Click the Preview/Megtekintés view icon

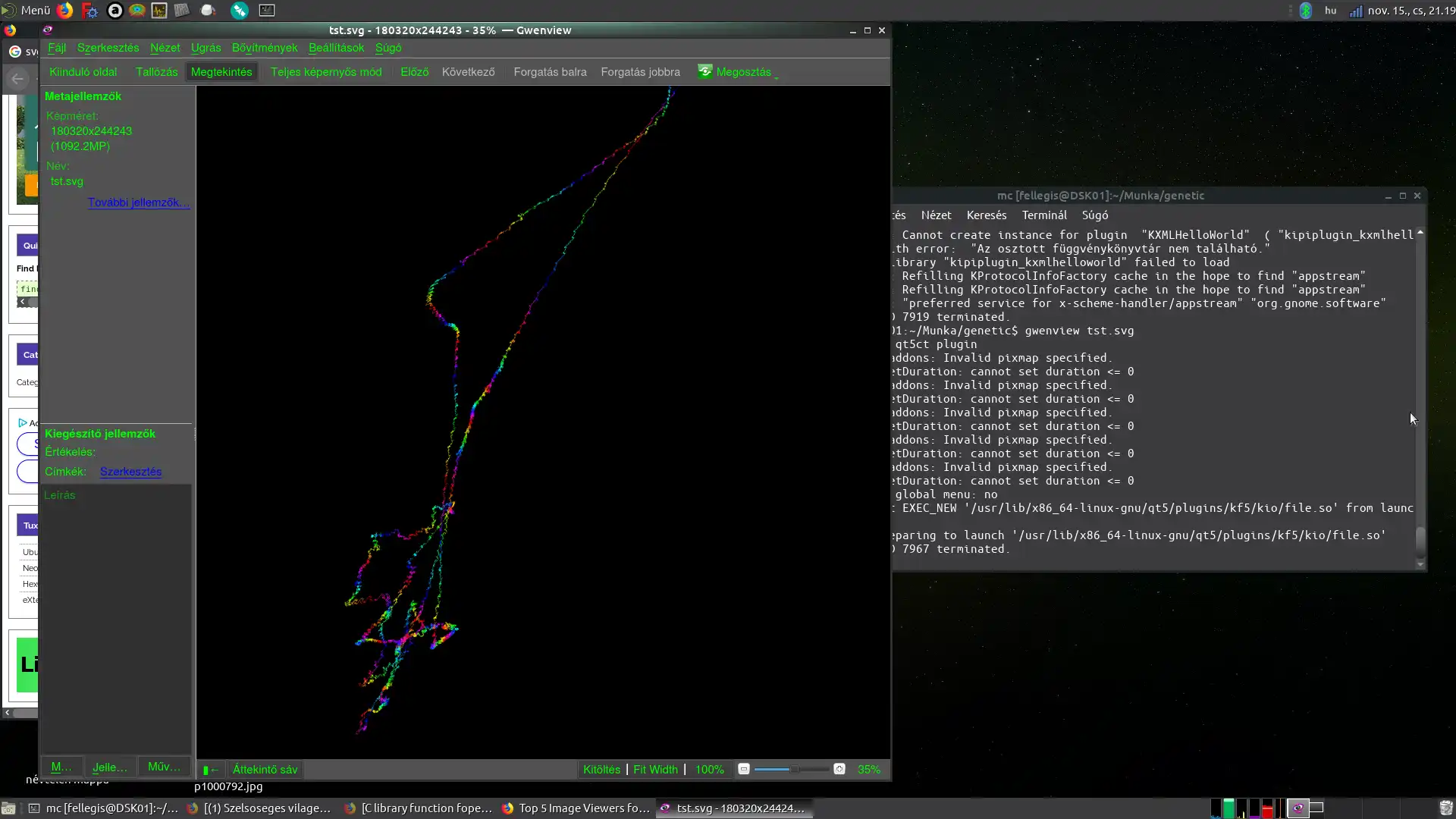click(221, 71)
